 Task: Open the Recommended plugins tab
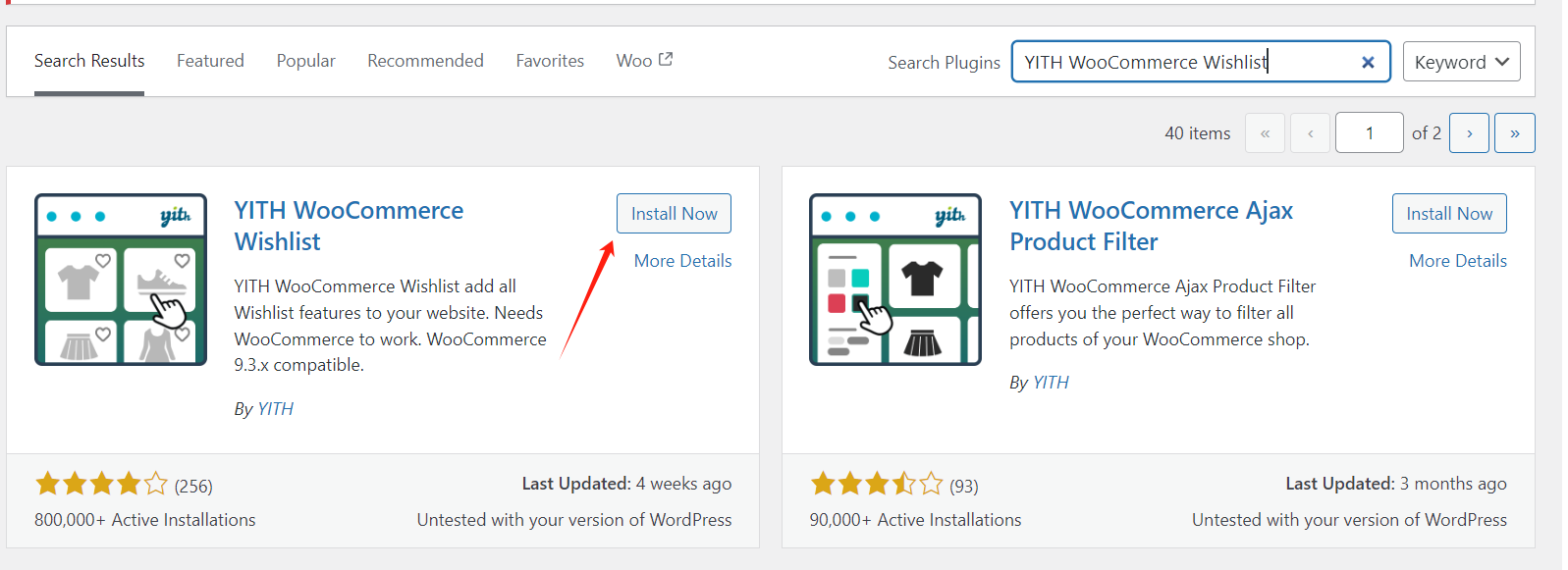click(x=425, y=60)
